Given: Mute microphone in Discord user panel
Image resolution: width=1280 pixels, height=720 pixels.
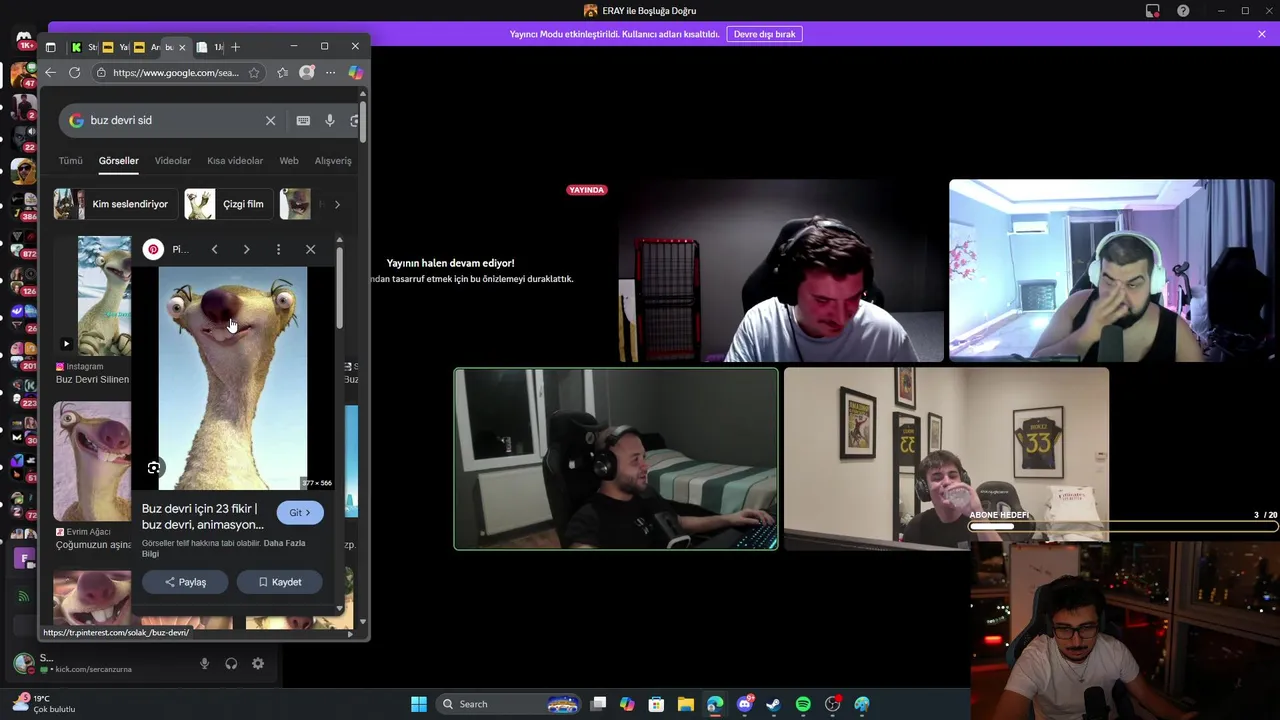Looking at the screenshot, I should click(x=204, y=663).
